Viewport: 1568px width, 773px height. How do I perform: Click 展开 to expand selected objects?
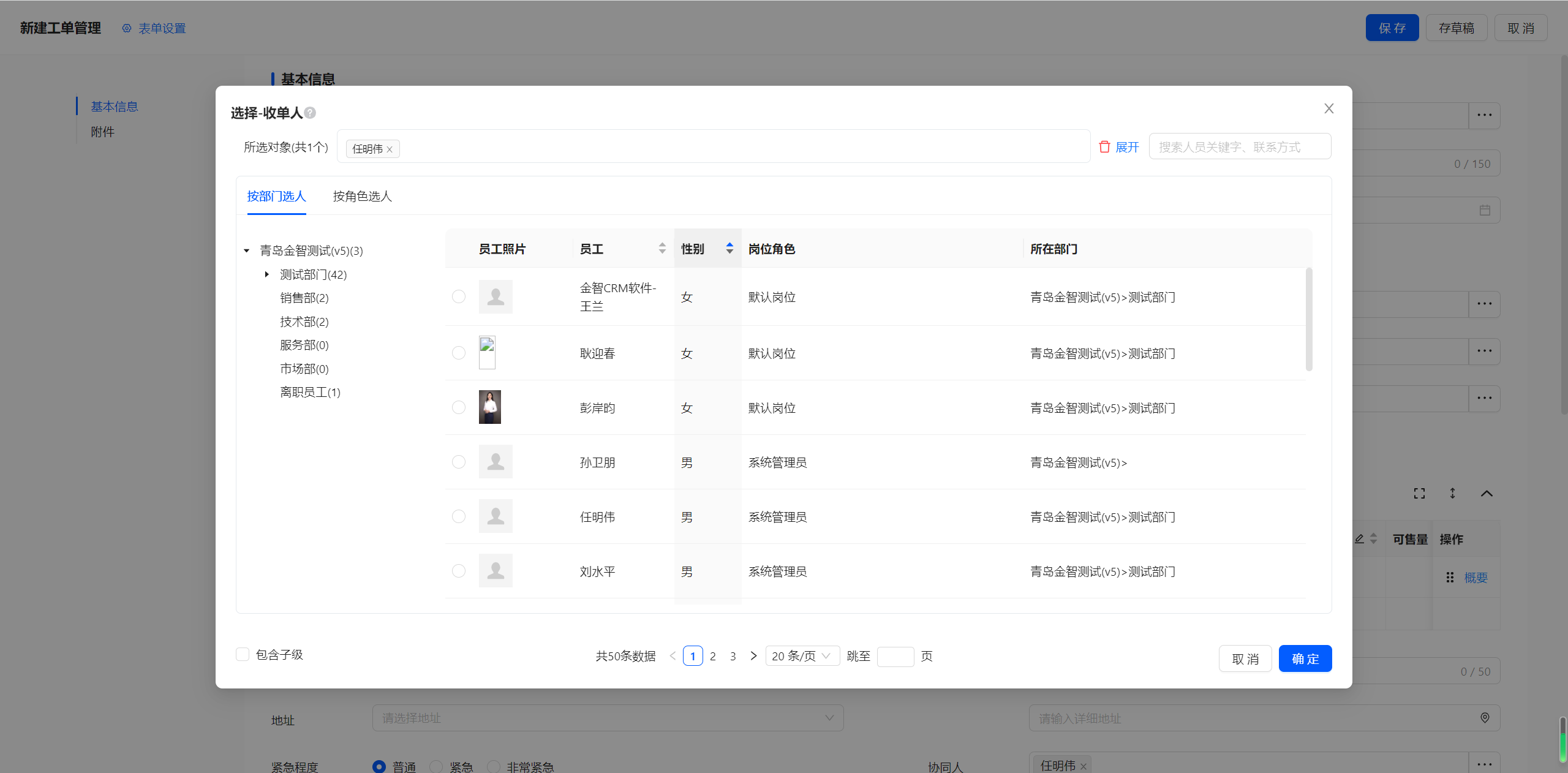pos(1127,147)
